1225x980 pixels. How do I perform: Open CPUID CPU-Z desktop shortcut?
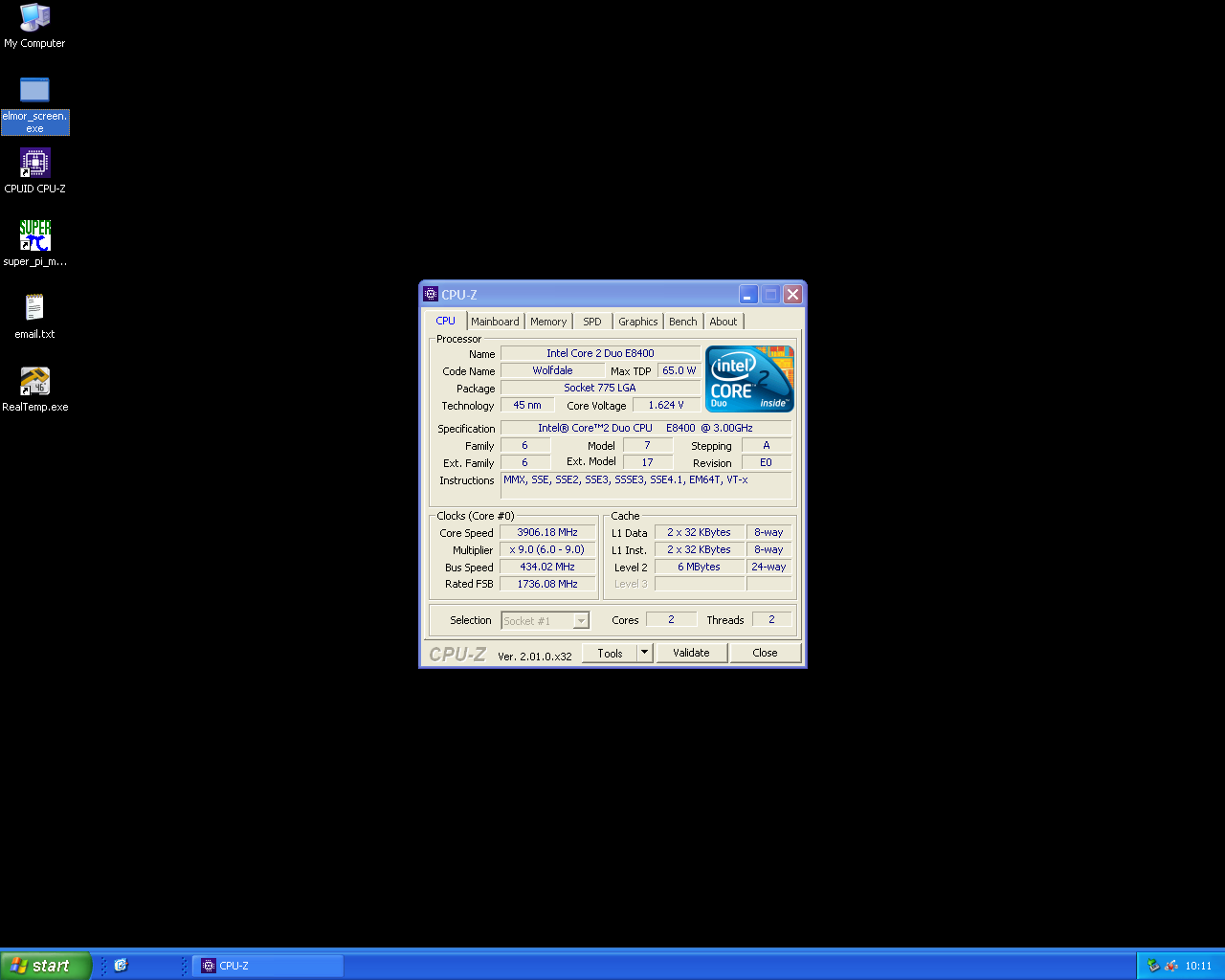tap(34, 171)
